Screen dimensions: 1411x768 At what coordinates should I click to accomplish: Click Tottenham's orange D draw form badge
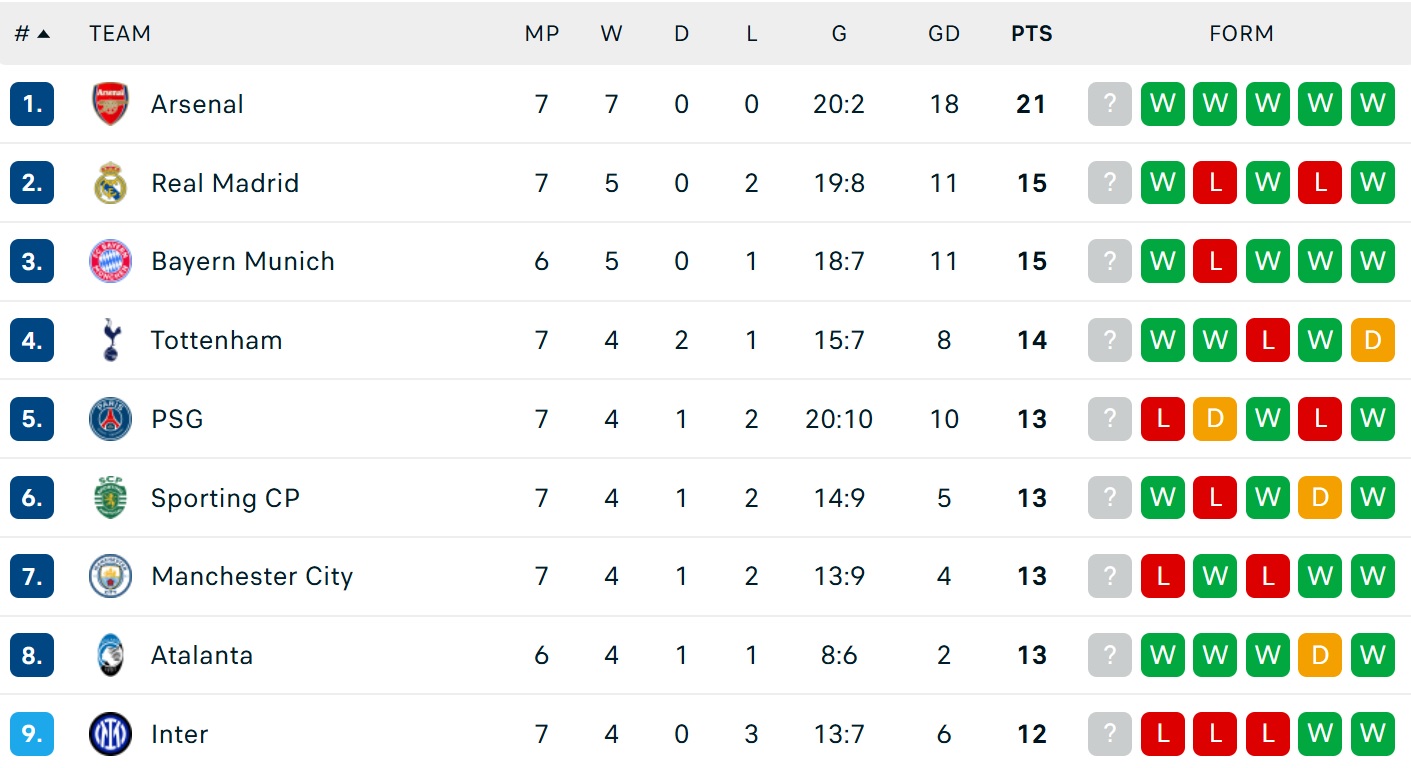click(1372, 340)
